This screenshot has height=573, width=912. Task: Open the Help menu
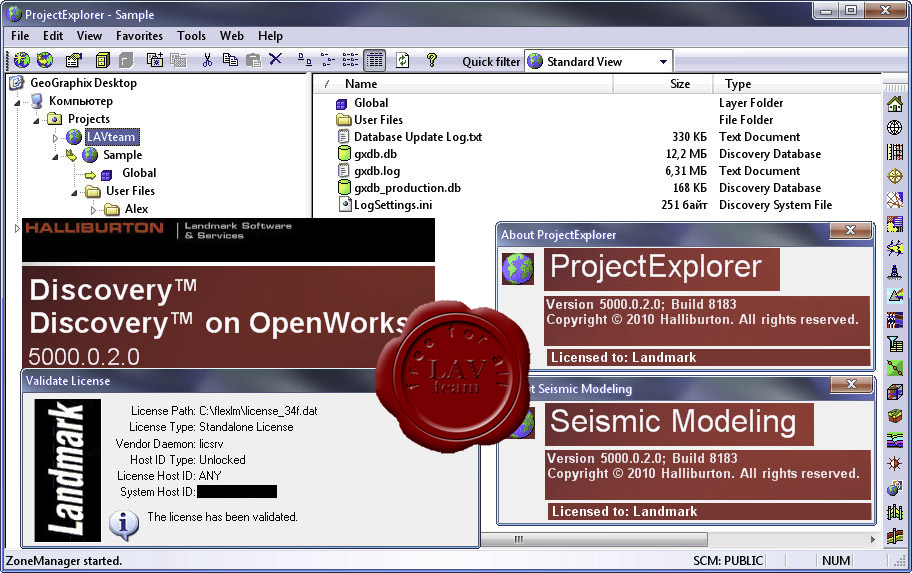pyautogui.click(x=270, y=35)
